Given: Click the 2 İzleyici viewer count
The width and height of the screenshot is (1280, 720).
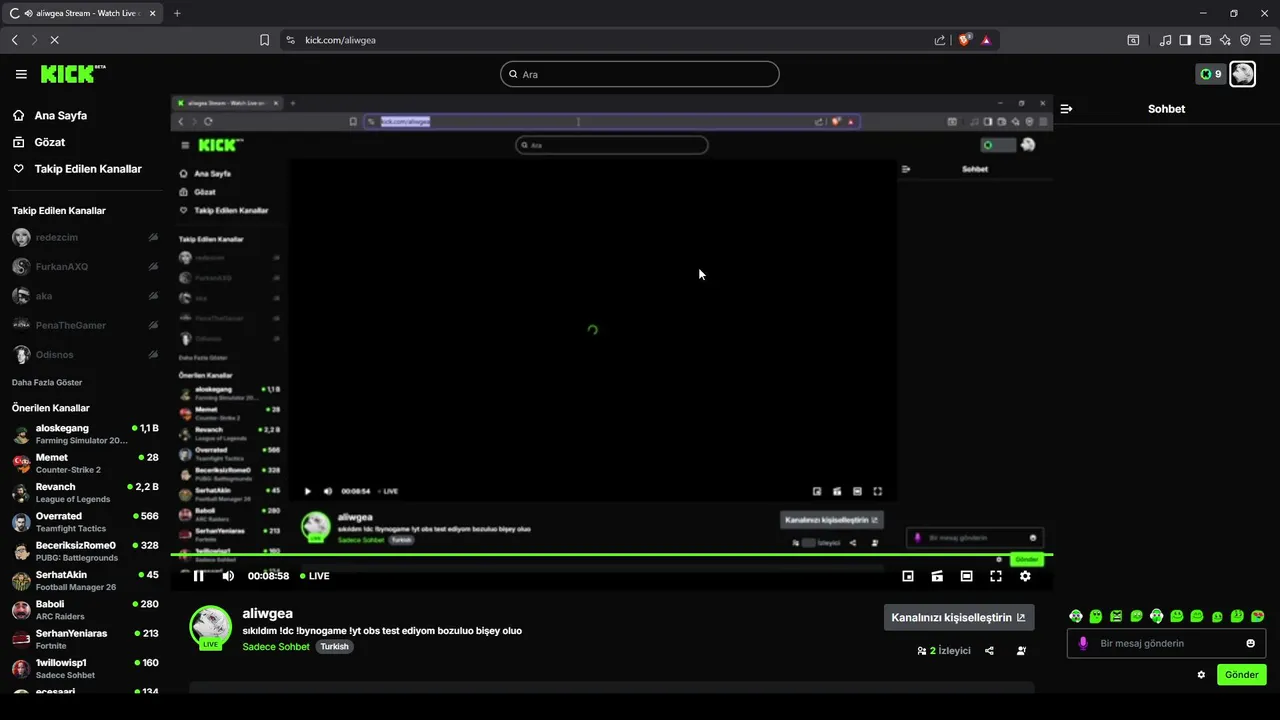Looking at the screenshot, I should (x=944, y=651).
